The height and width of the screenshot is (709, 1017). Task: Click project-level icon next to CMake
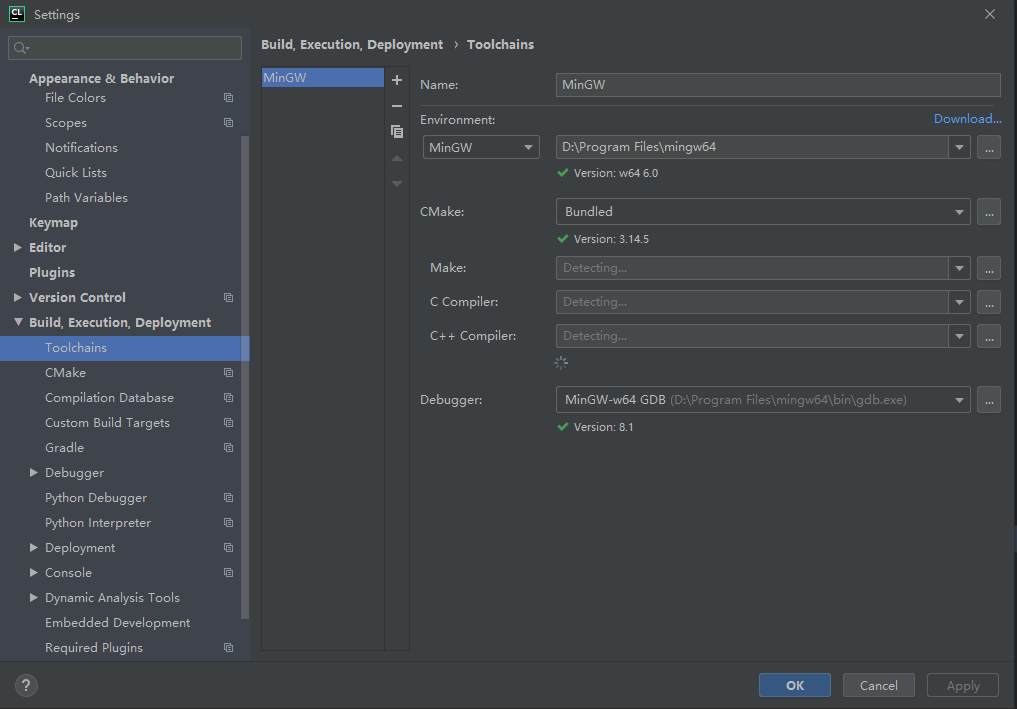(x=228, y=372)
